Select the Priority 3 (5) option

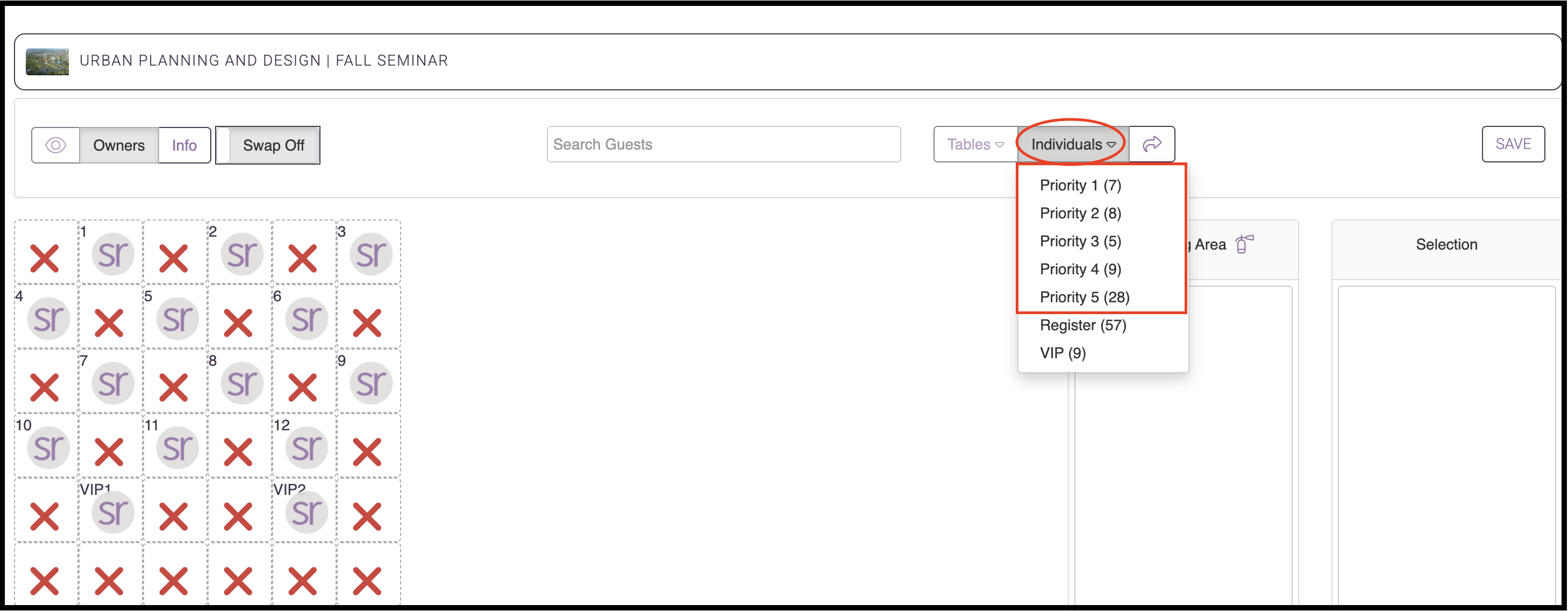(x=1080, y=241)
